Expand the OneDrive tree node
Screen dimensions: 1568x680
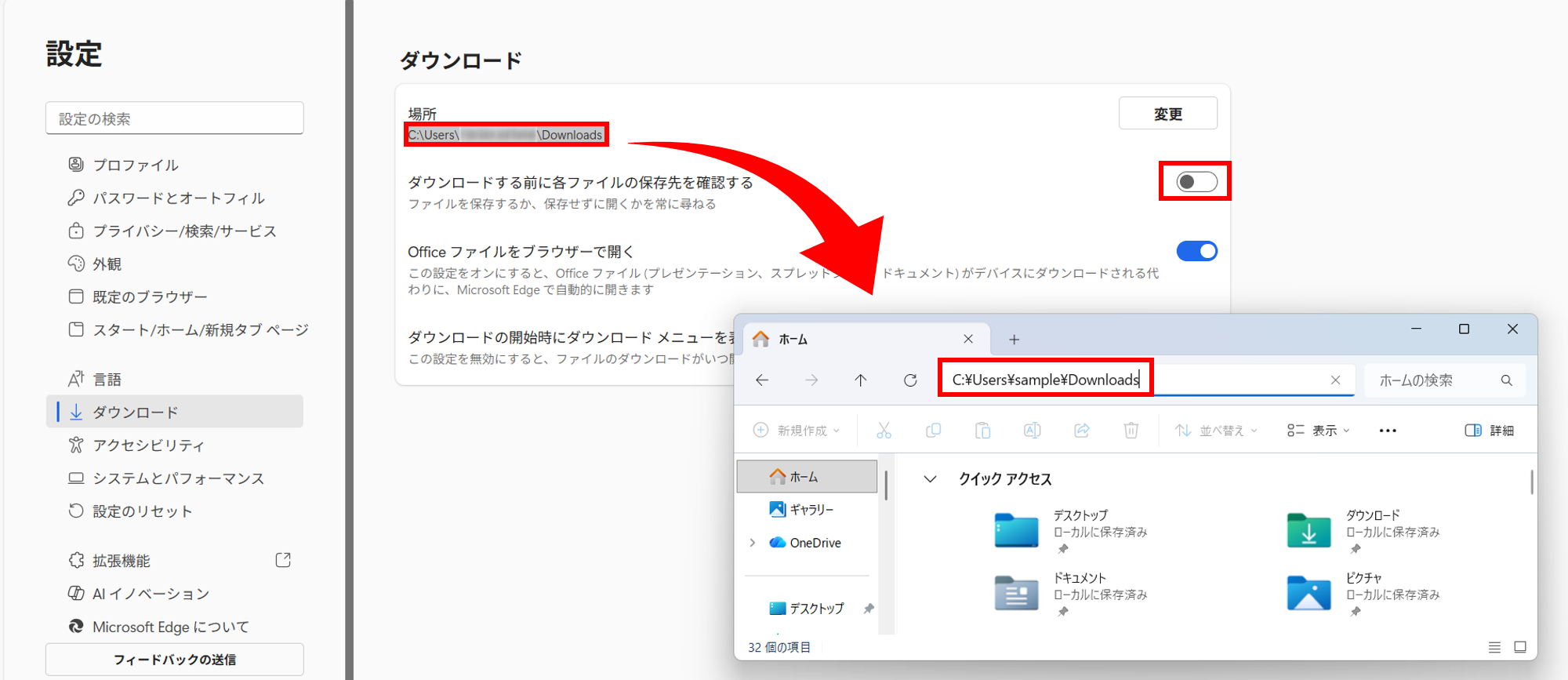coord(753,543)
